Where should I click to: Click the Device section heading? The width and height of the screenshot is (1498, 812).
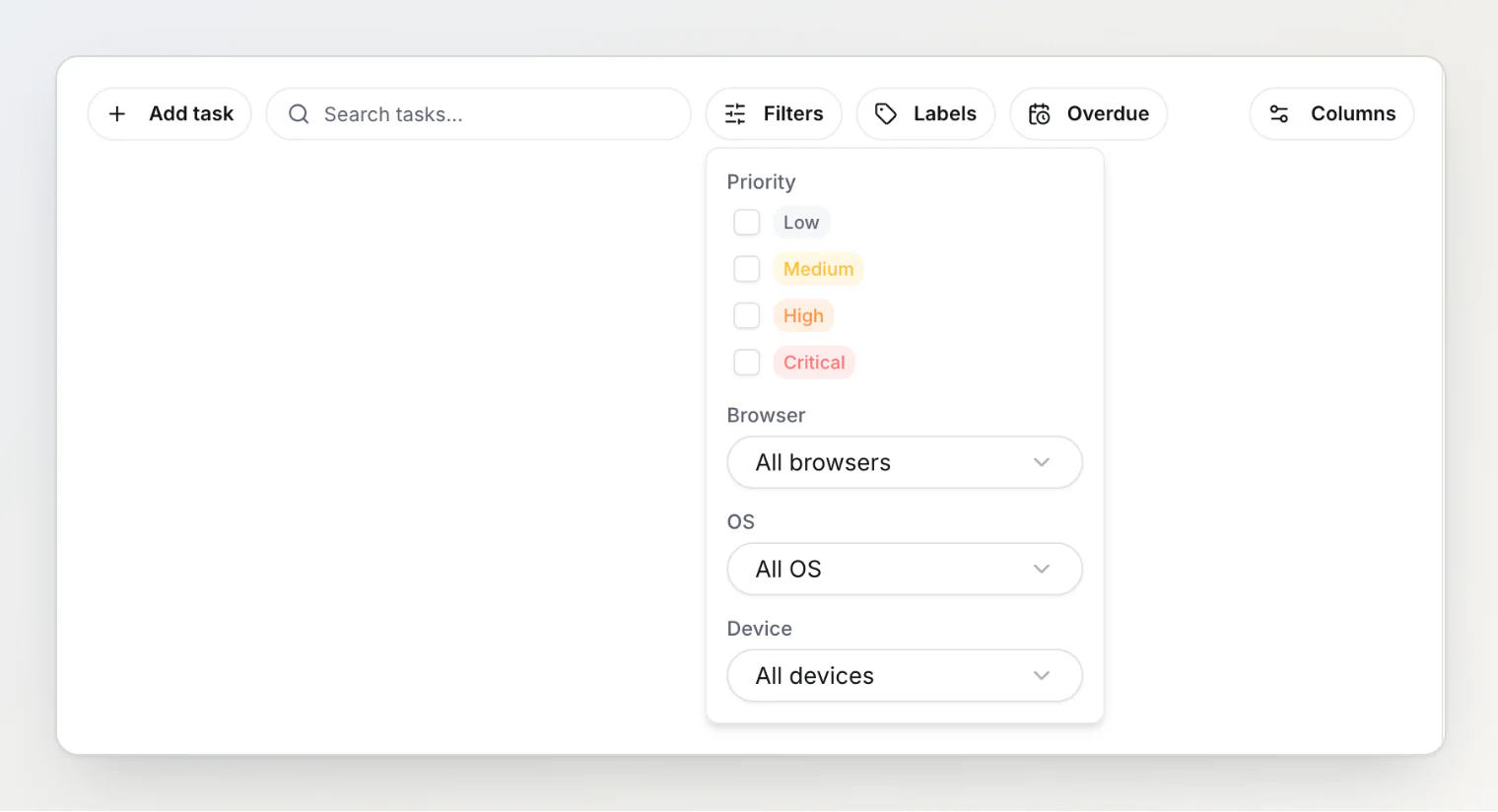[x=759, y=629]
